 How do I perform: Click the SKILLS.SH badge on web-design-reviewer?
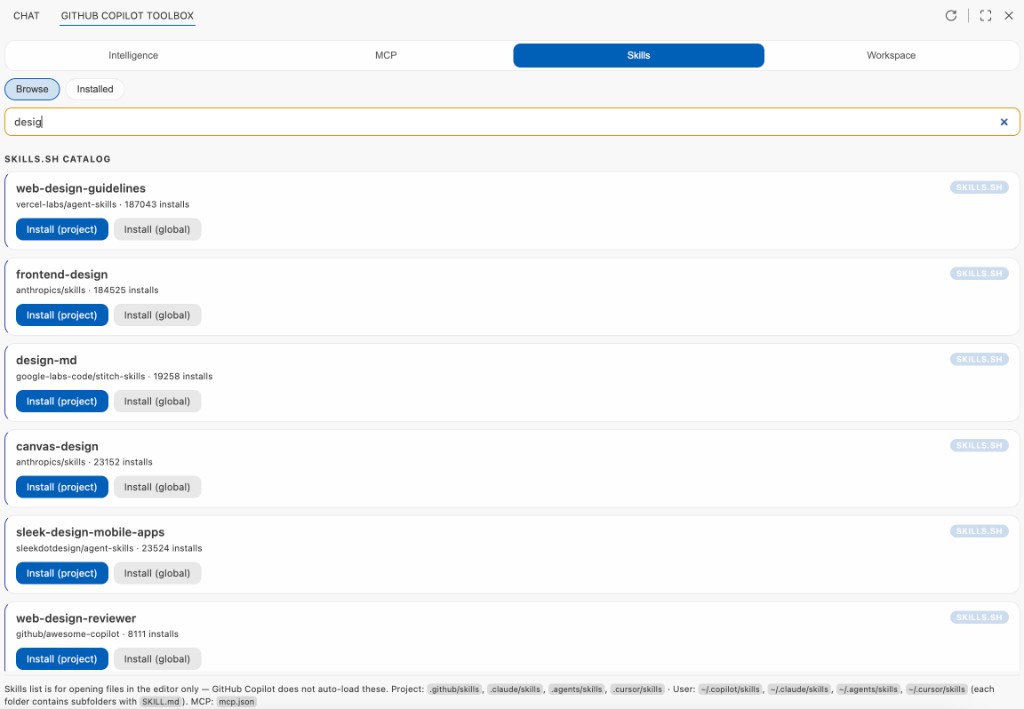979,617
